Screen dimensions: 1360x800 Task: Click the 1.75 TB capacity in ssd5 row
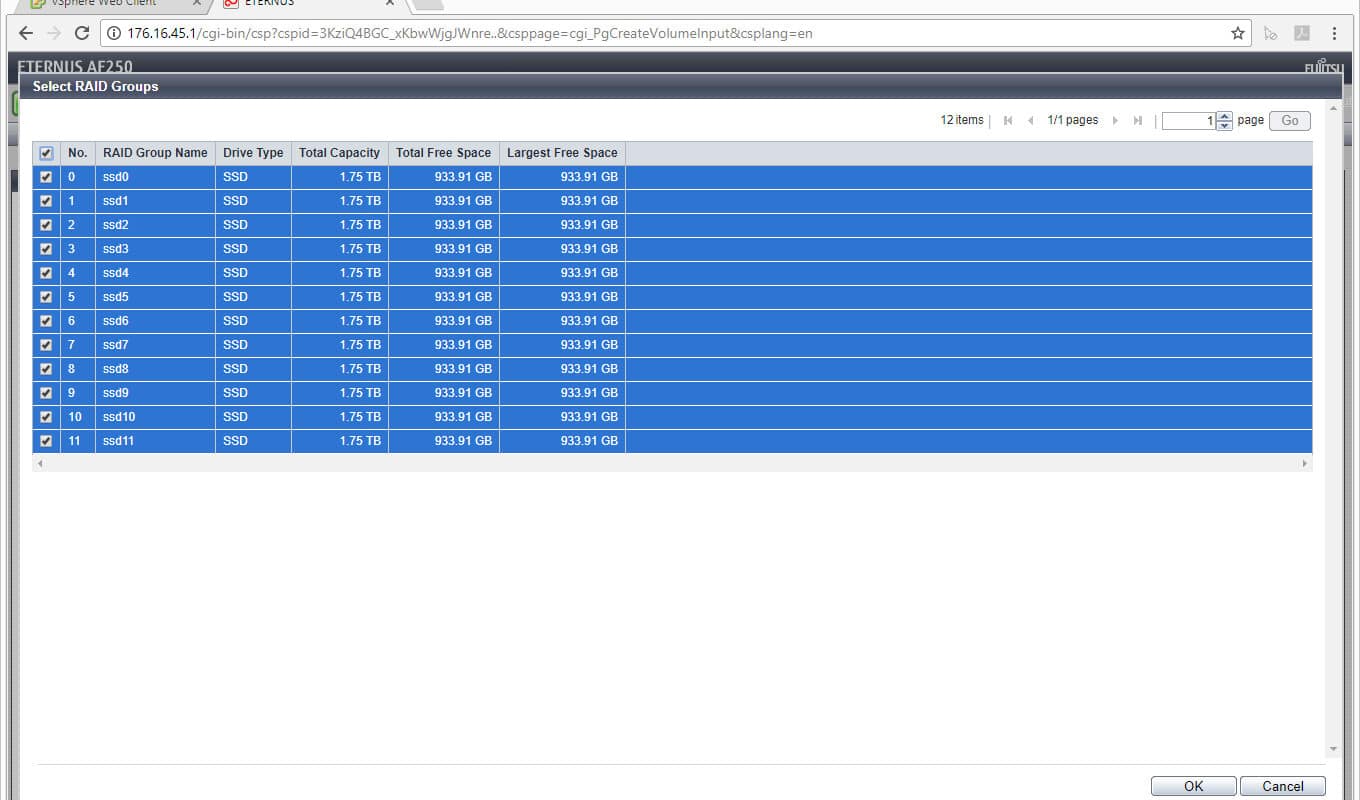pyautogui.click(x=360, y=297)
